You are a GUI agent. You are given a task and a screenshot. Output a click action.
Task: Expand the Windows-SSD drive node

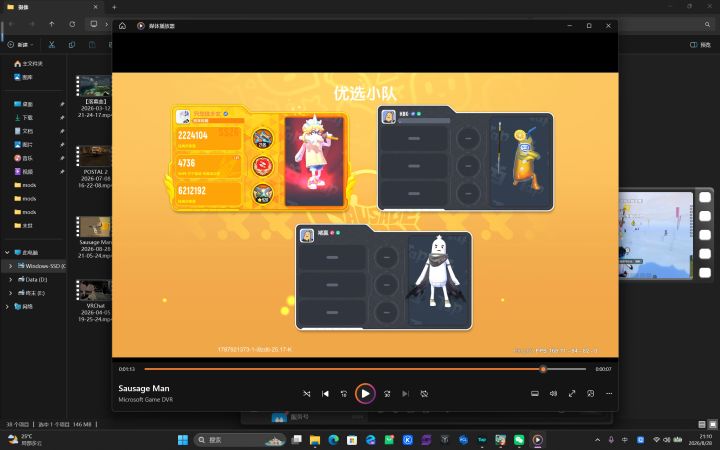(11, 266)
